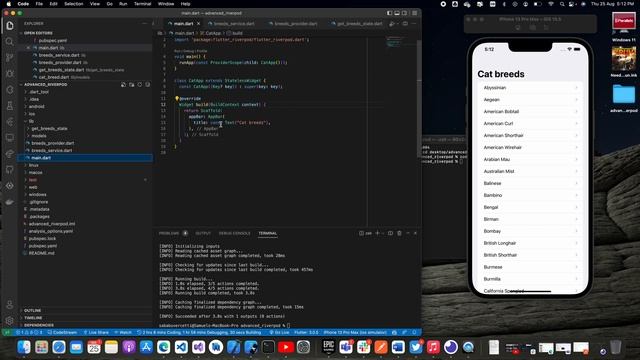Toggle the secondary sidebar layout button
The width and height of the screenshot is (640, 360).
click(x=404, y=13)
